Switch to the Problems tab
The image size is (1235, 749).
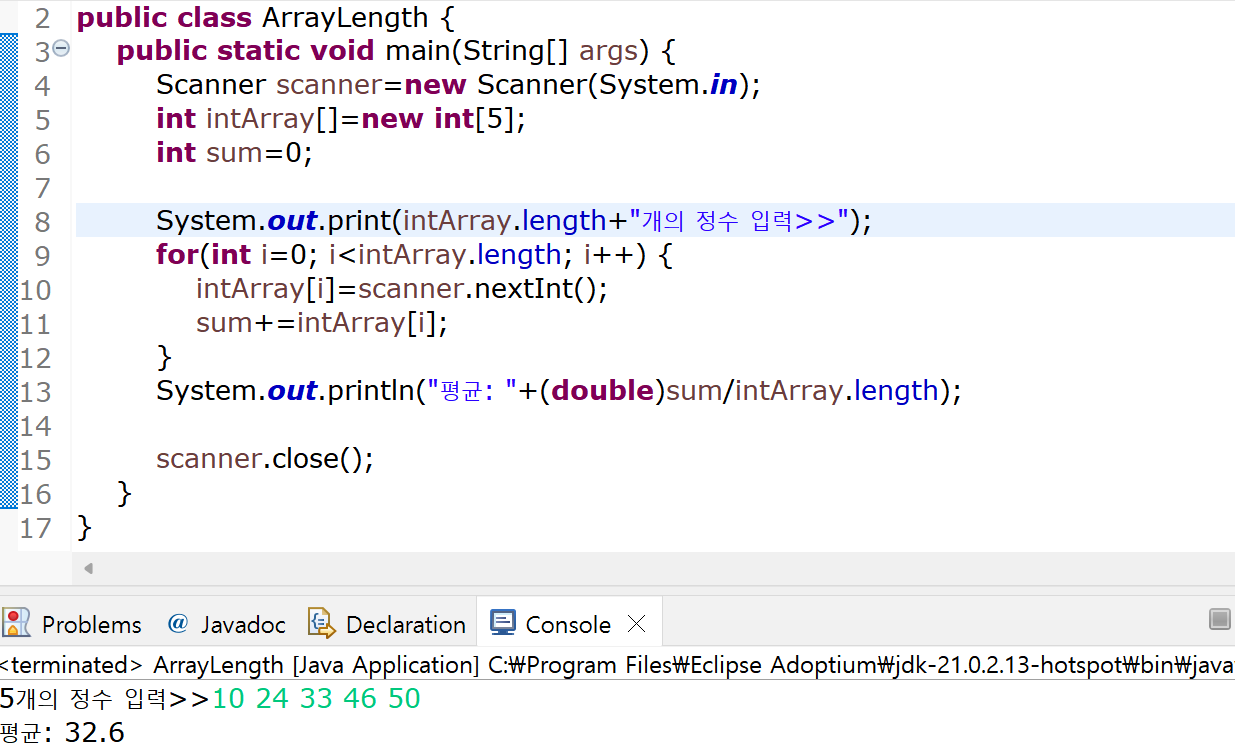[x=73, y=624]
